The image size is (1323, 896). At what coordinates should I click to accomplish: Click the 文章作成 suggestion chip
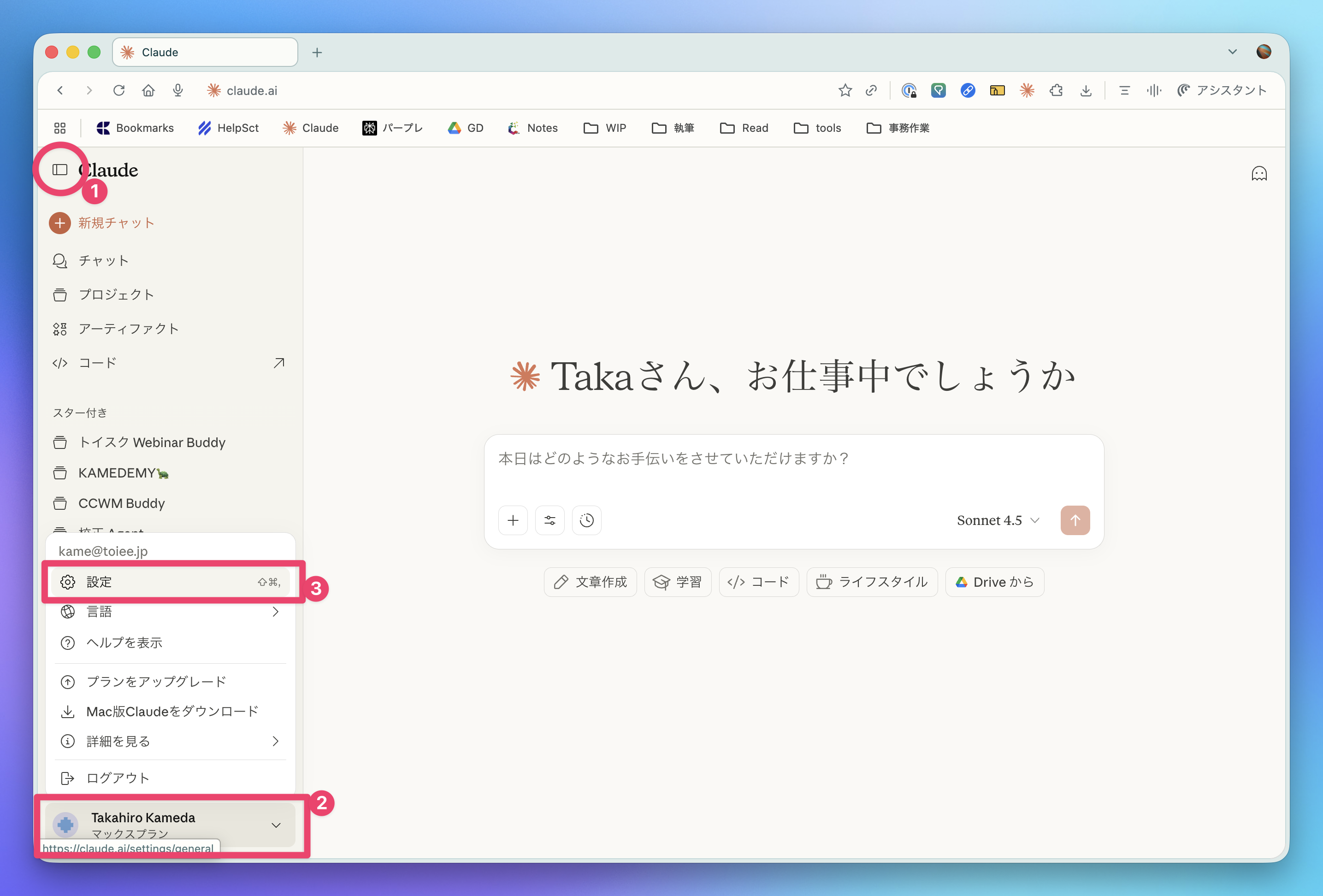click(590, 582)
